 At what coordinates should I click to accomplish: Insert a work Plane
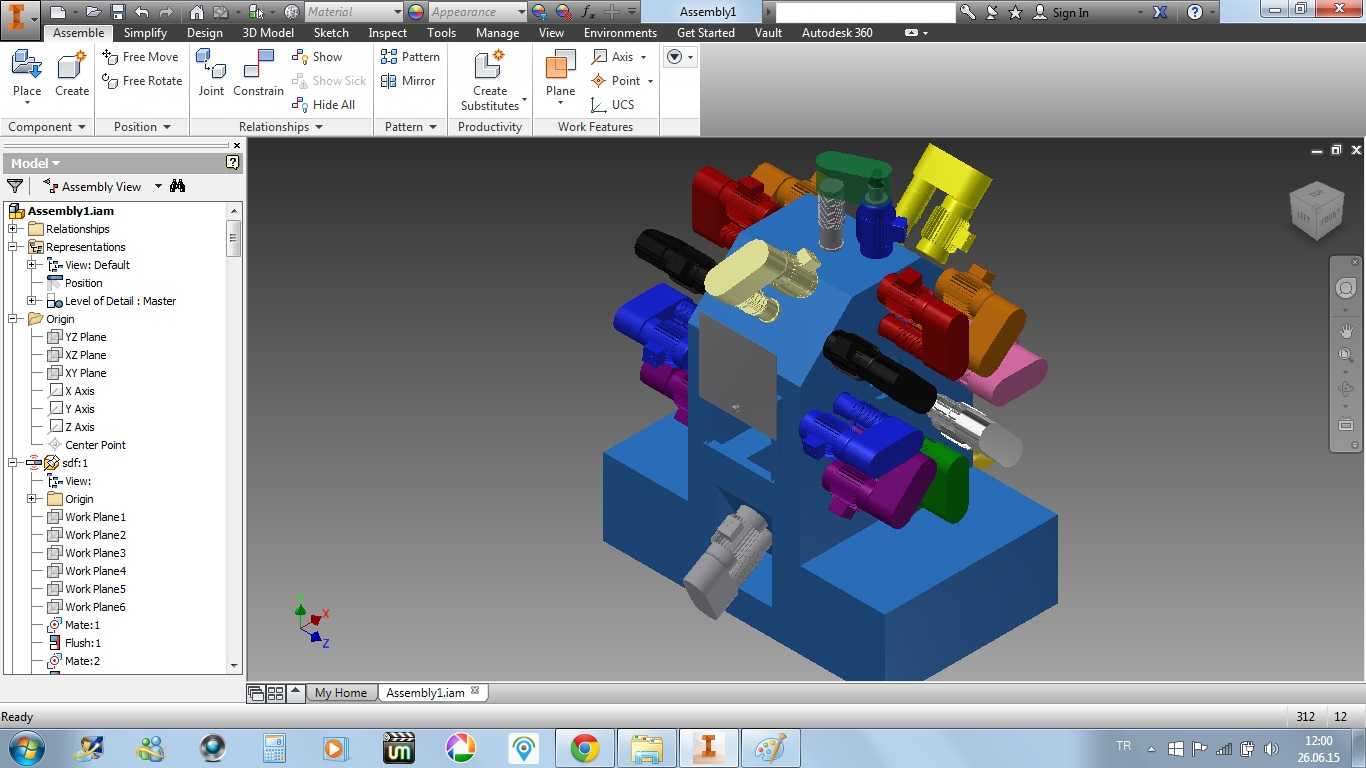tap(561, 78)
